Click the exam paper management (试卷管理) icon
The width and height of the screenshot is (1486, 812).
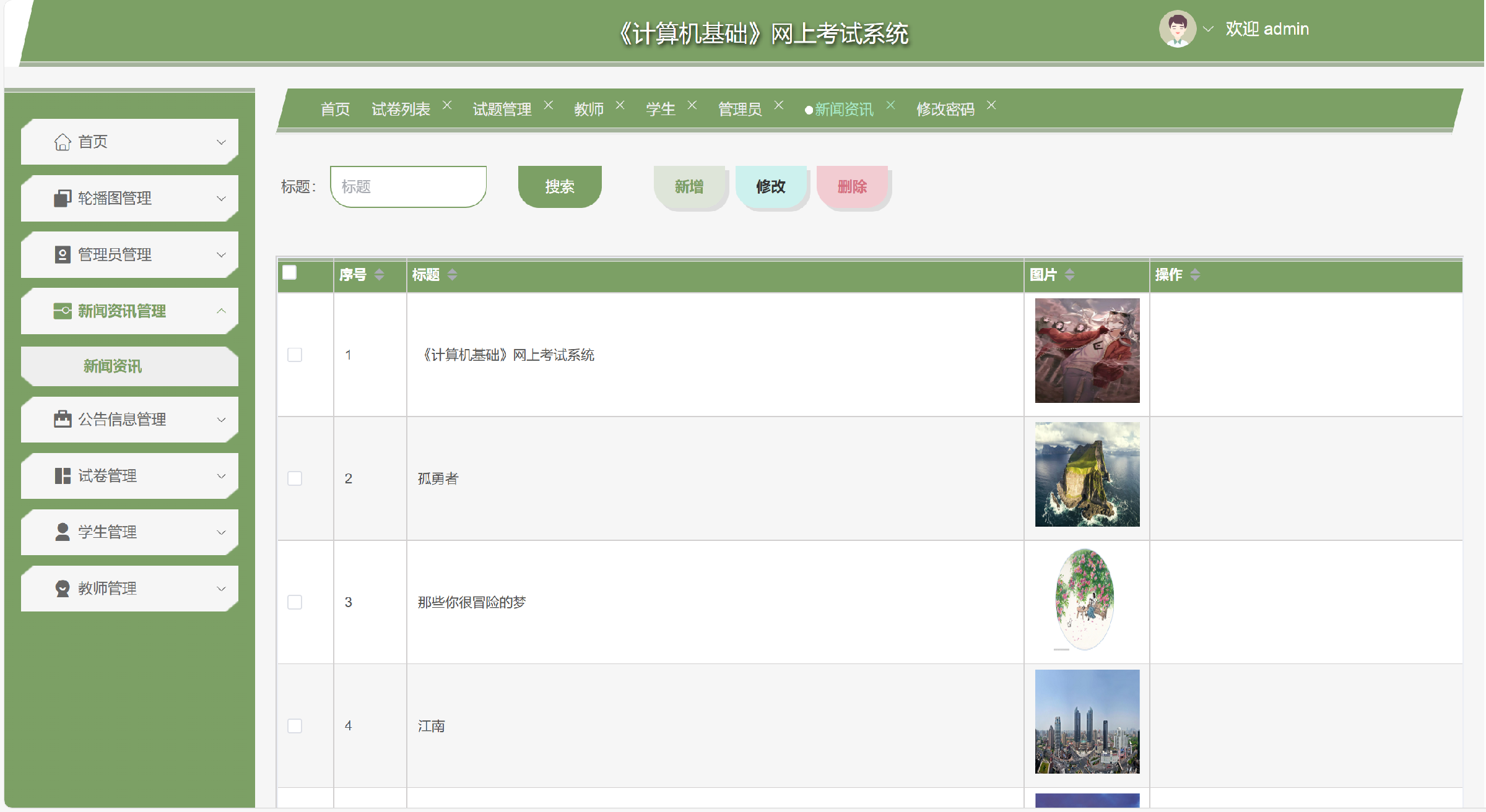coord(63,476)
